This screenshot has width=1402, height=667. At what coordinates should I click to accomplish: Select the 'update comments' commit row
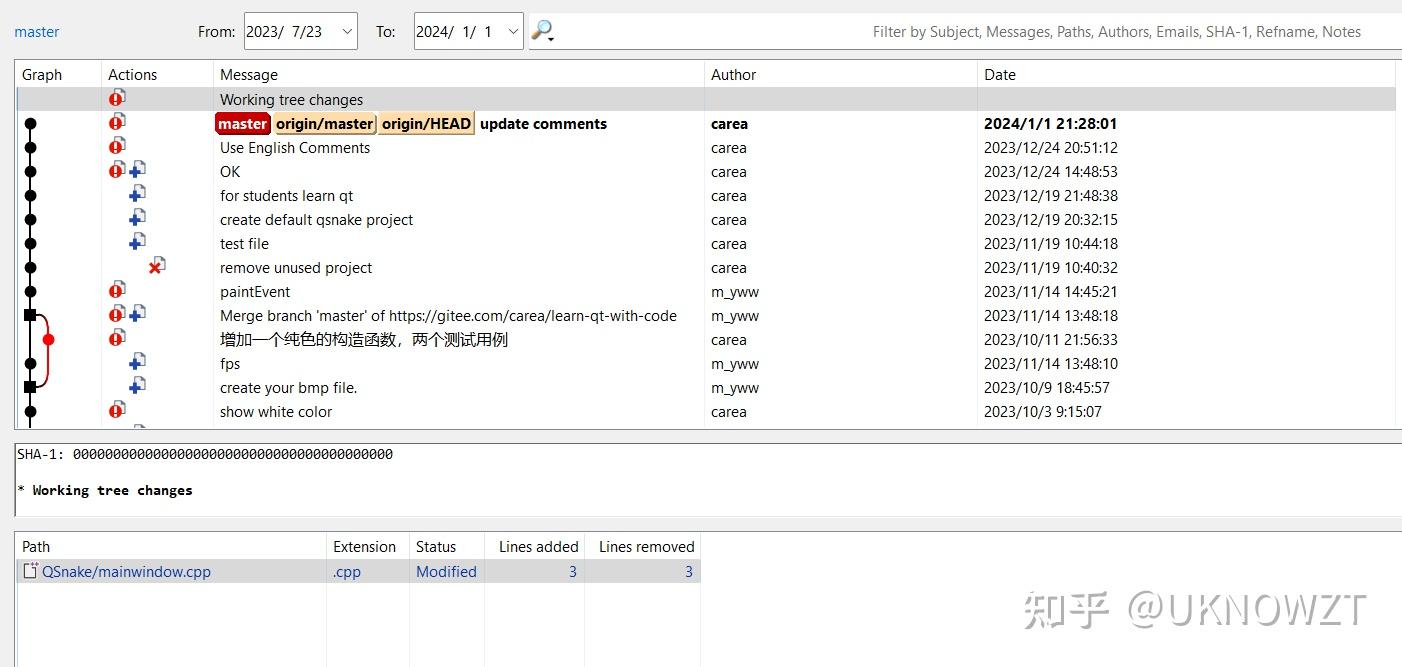[545, 123]
